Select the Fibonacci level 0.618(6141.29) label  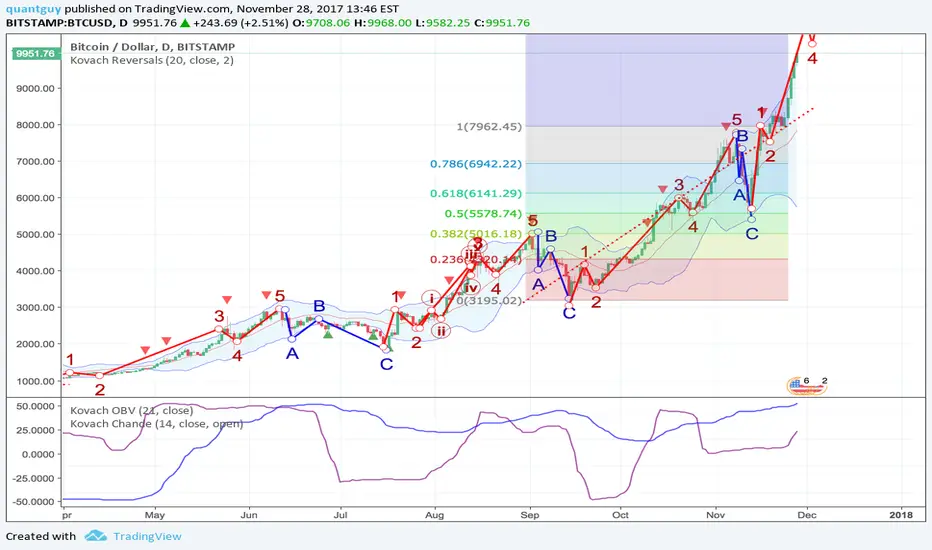point(476,193)
